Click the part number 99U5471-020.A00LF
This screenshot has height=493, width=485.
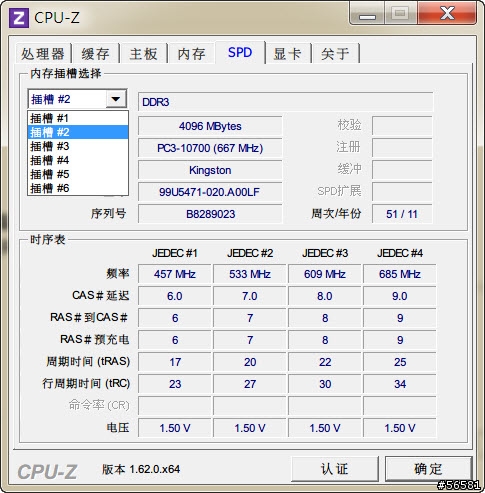[x=210, y=192]
